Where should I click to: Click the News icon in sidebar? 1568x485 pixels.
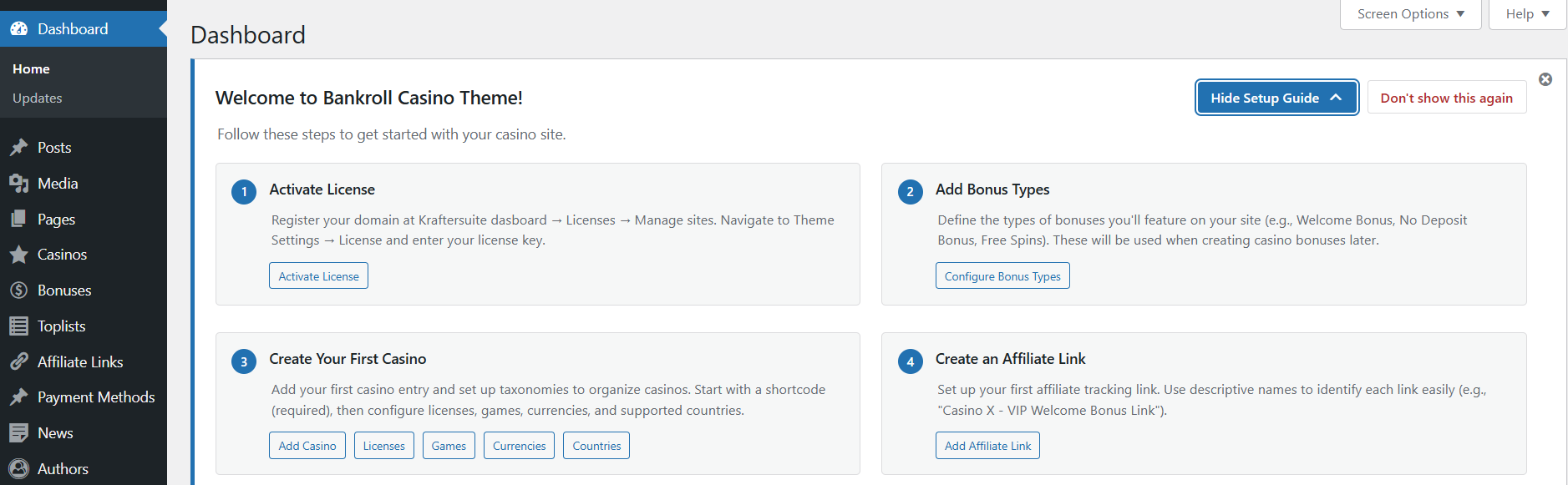[x=19, y=433]
